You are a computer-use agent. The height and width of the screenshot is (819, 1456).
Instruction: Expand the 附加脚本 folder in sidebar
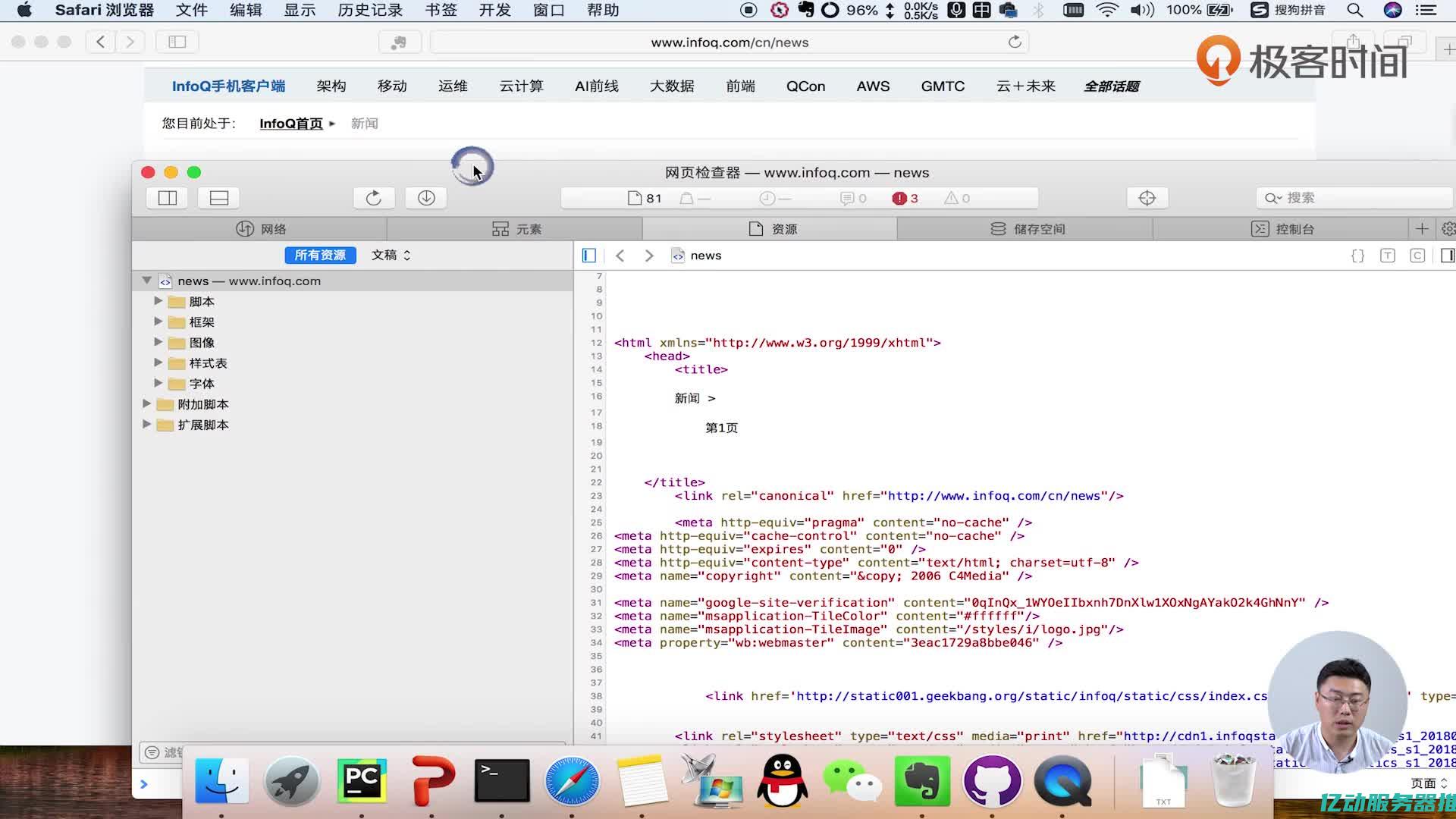[145, 403]
